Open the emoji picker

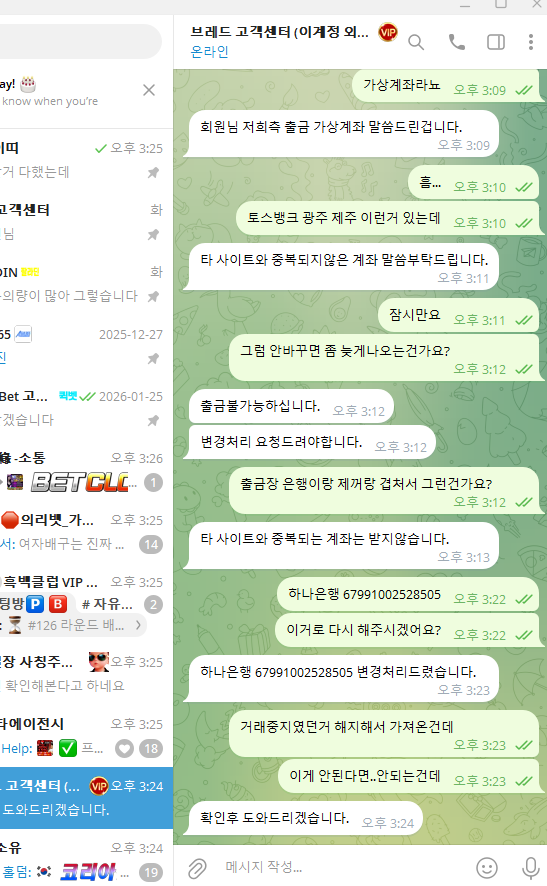[487, 867]
